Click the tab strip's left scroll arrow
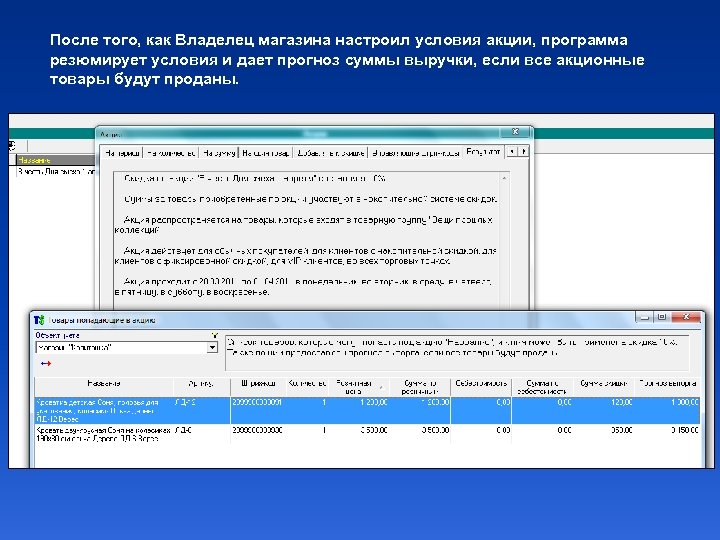Viewport: 720px width, 540px height. (512, 151)
